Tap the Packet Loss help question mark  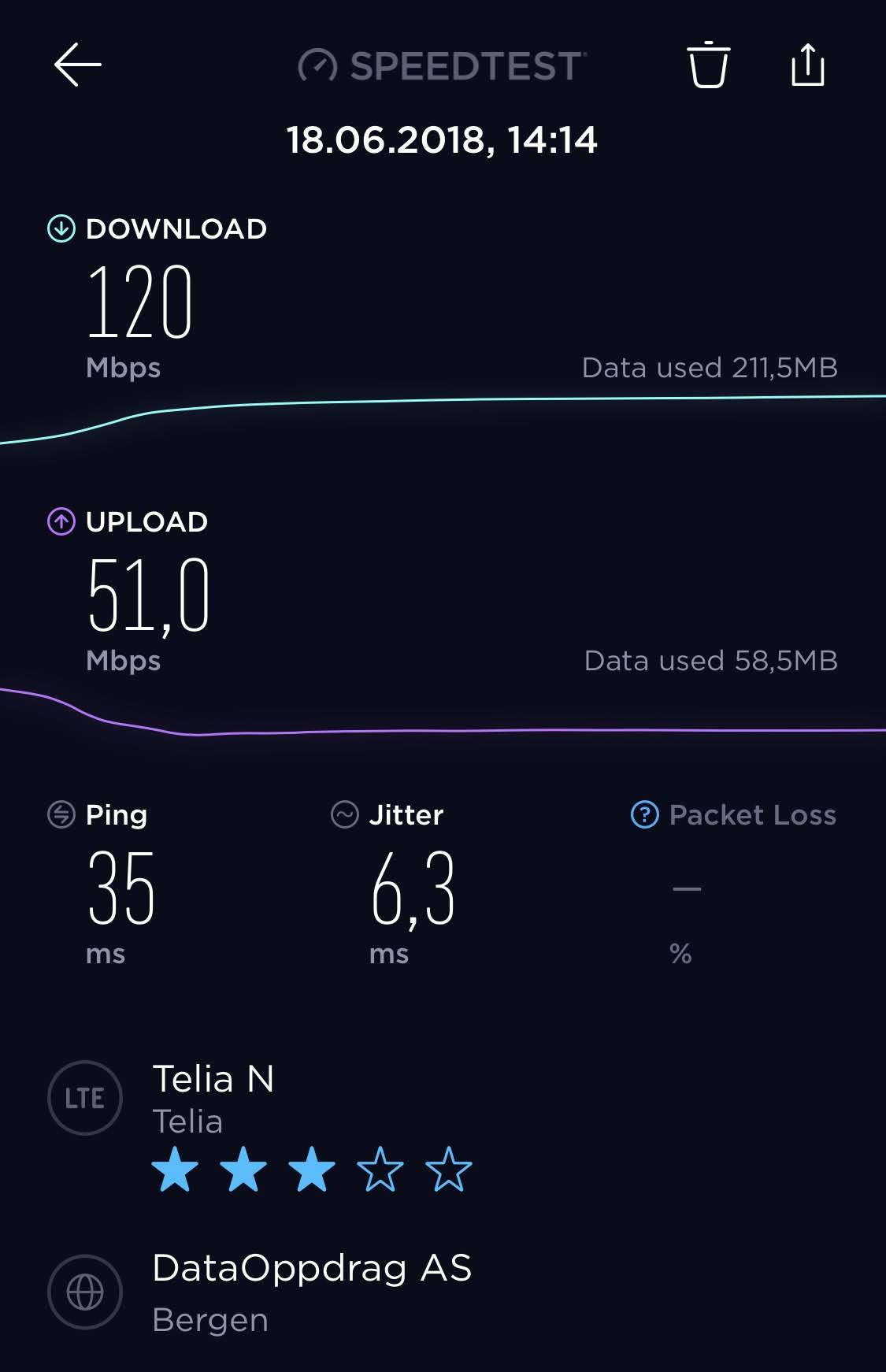tap(644, 814)
